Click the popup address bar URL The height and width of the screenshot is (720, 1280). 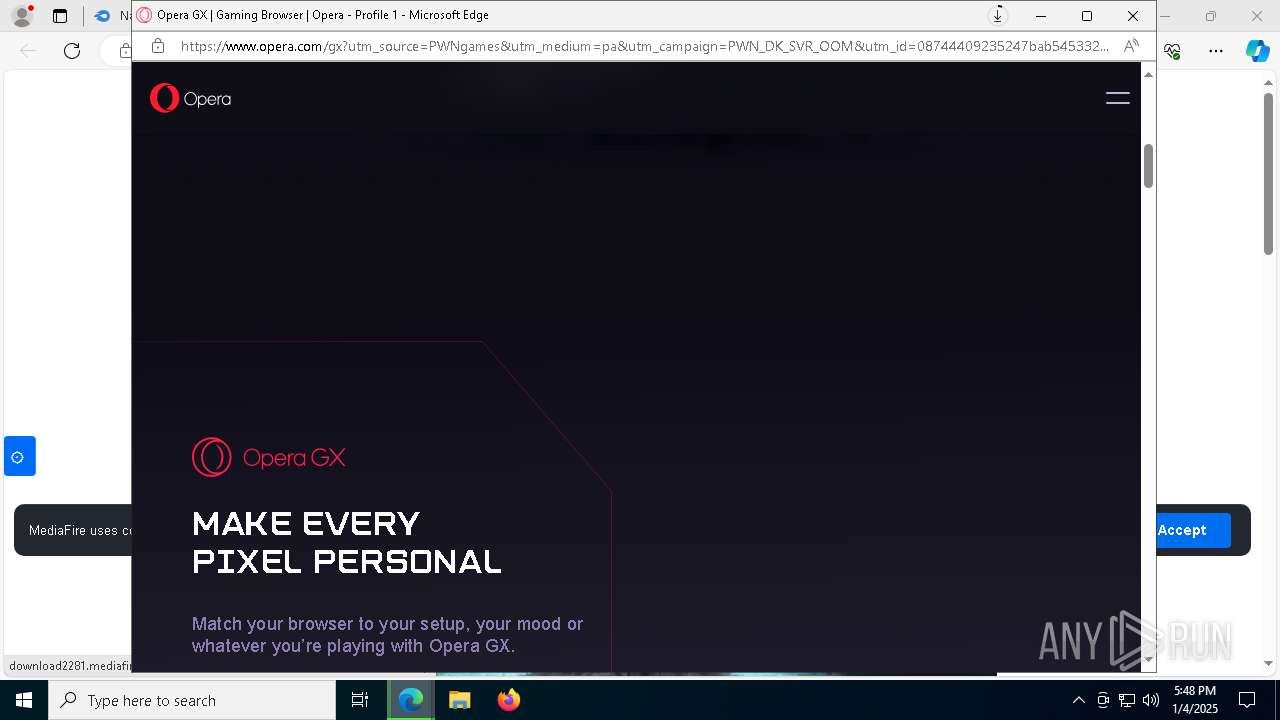[x=644, y=46]
